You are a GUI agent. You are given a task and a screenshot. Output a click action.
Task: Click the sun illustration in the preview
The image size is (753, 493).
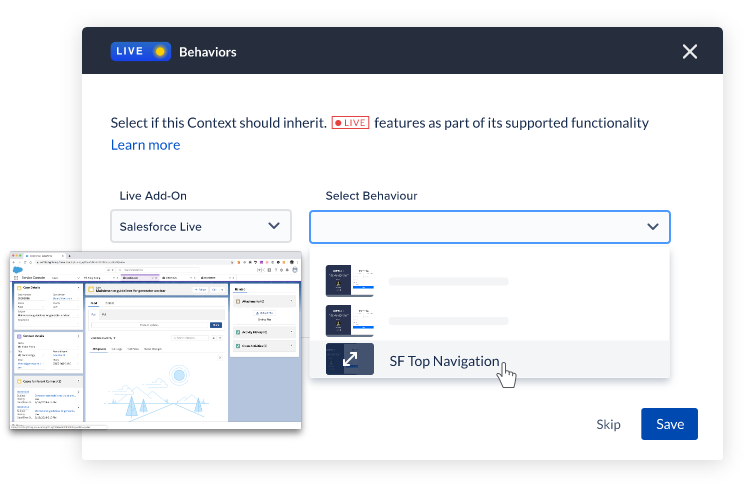point(180,375)
